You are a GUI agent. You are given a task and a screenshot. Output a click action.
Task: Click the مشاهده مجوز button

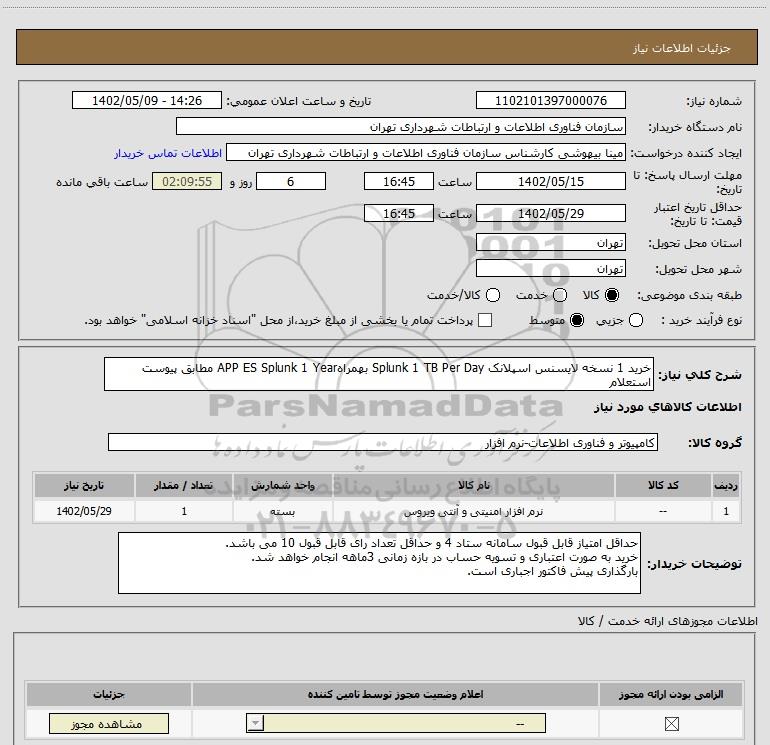(x=109, y=724)
